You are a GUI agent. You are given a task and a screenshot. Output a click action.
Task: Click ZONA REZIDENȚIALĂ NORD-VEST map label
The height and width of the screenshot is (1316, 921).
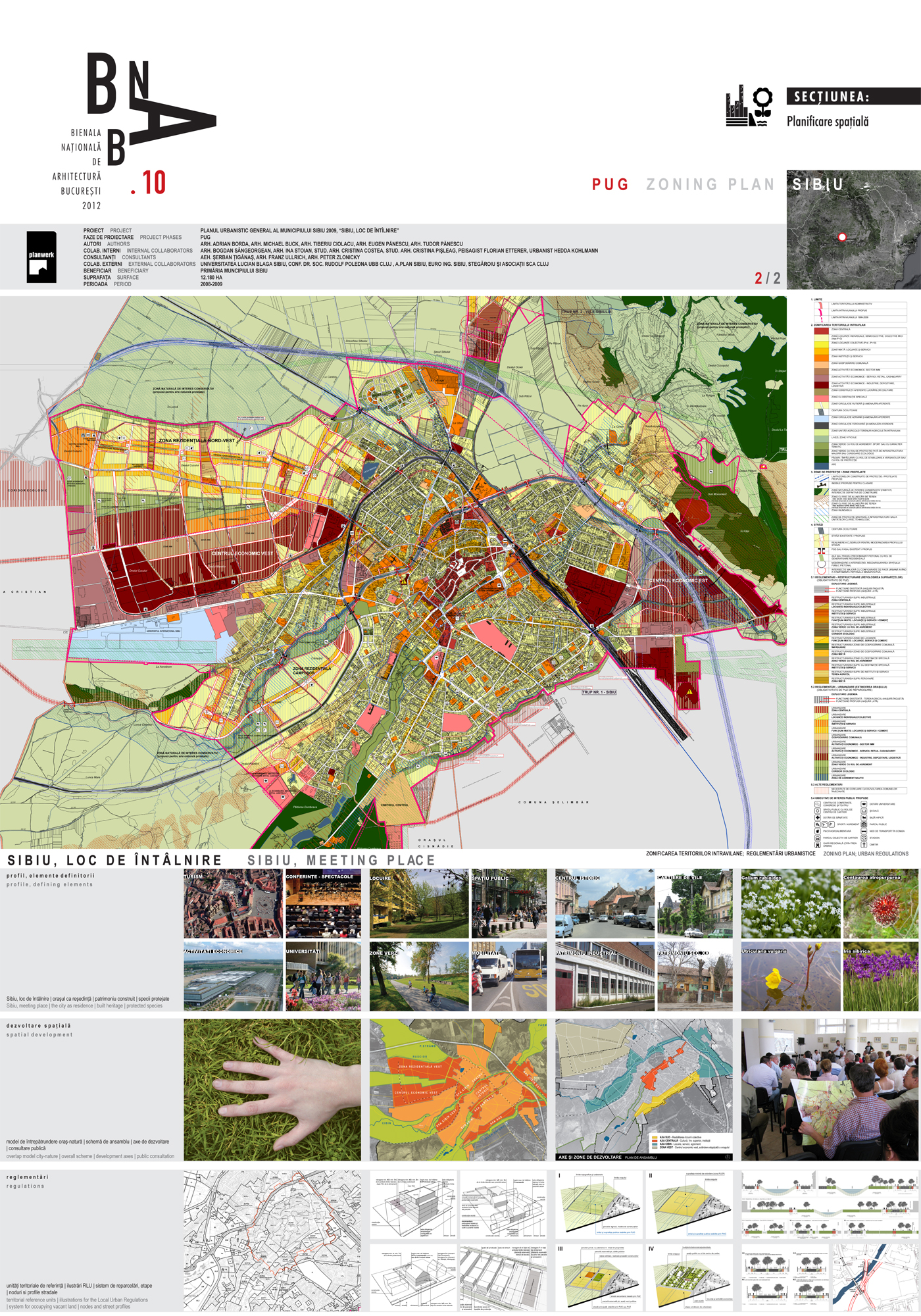(x=197, y=440)
